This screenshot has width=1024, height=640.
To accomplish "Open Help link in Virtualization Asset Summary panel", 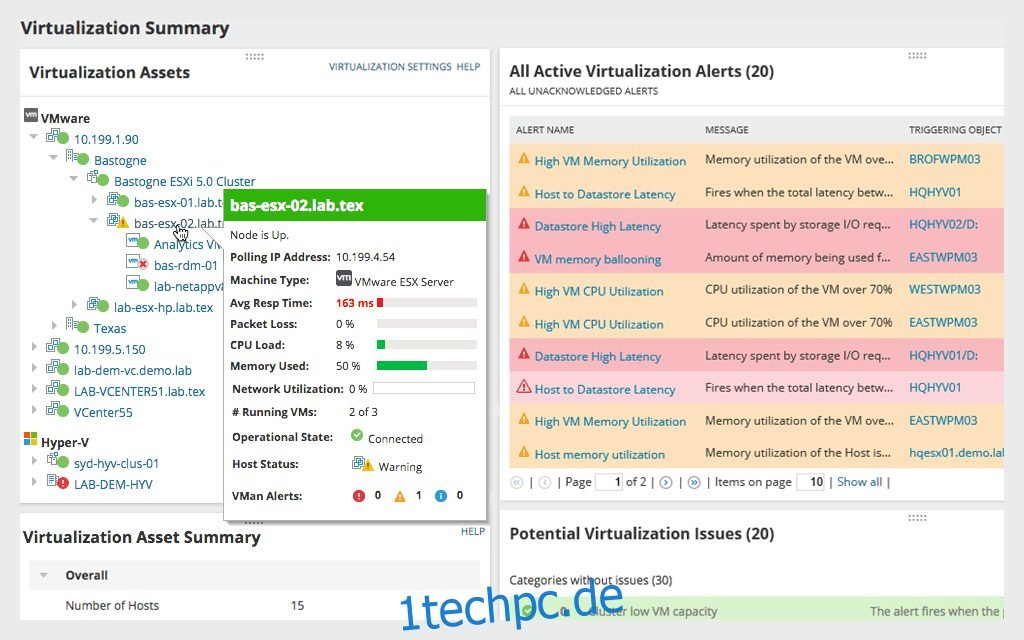I will click(473, 532).
